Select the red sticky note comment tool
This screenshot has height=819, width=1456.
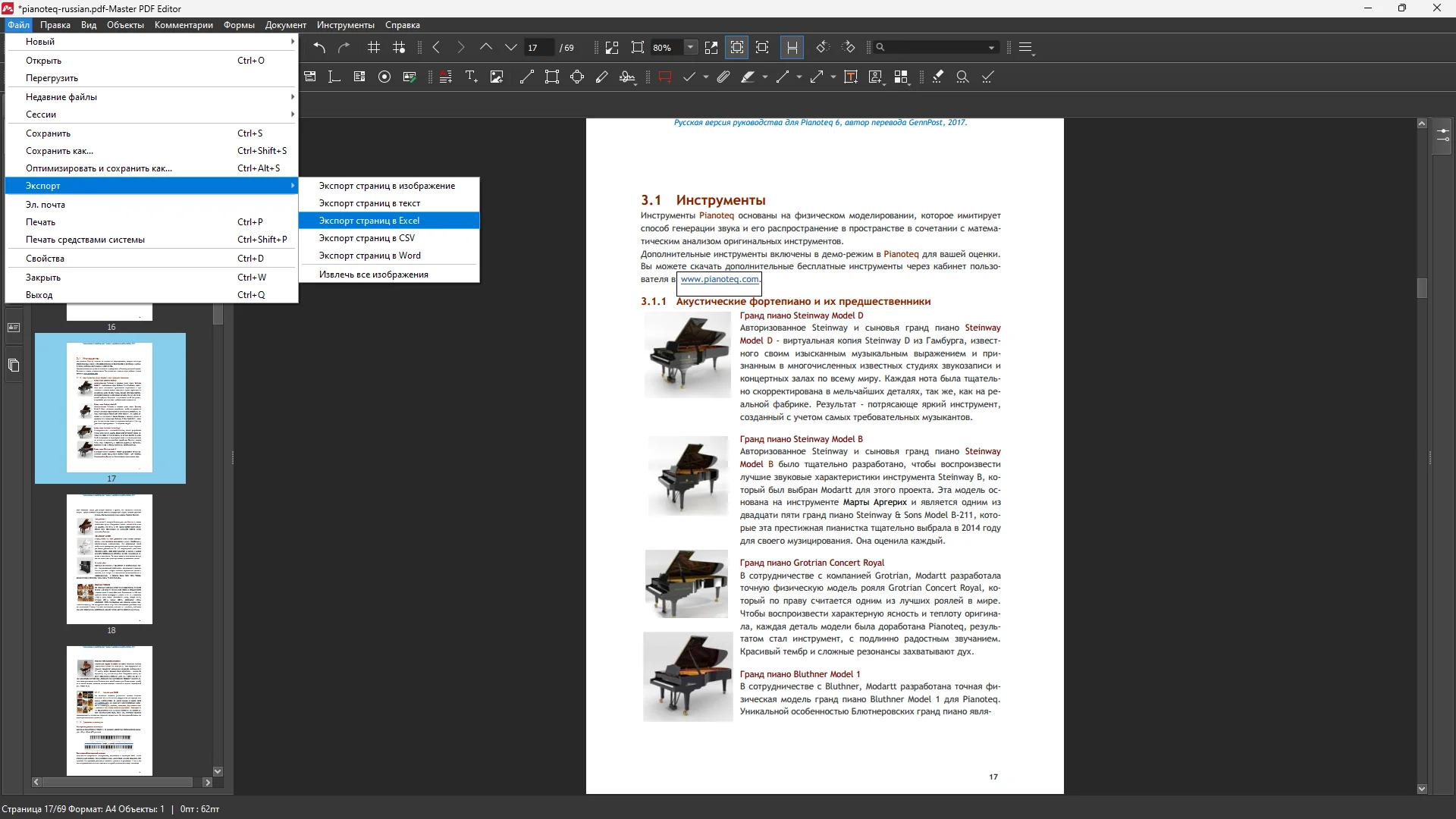tap(665, 77)
